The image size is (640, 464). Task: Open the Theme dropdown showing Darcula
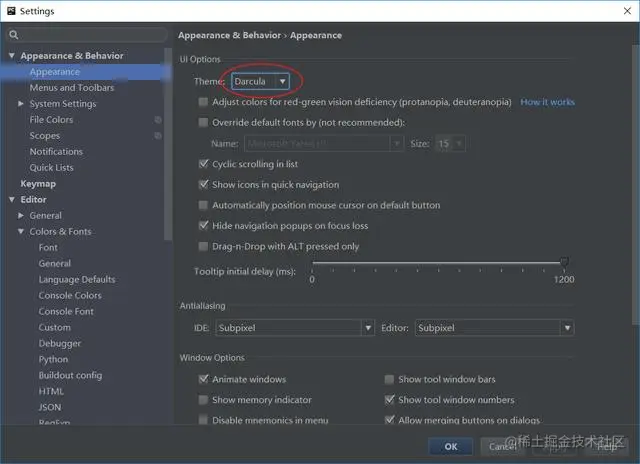click(x=260, y=81)
